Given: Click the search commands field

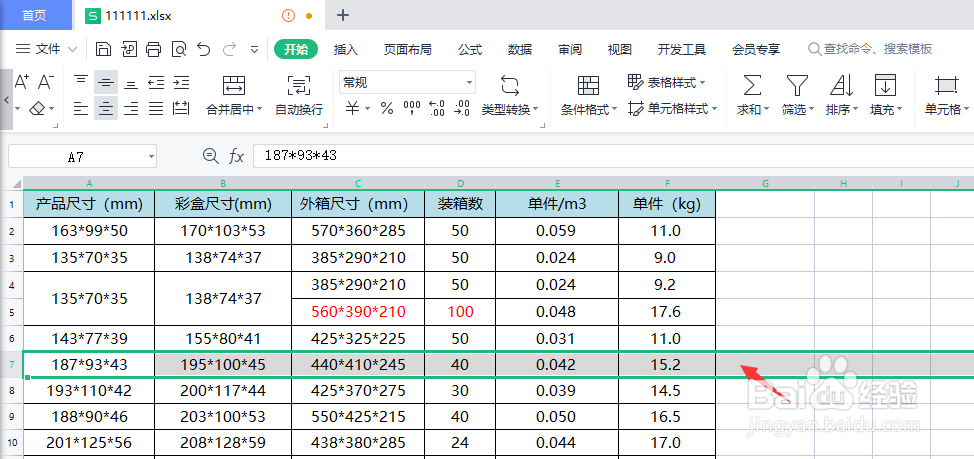Looking at the screenshot, I should (x=870, y=49).
